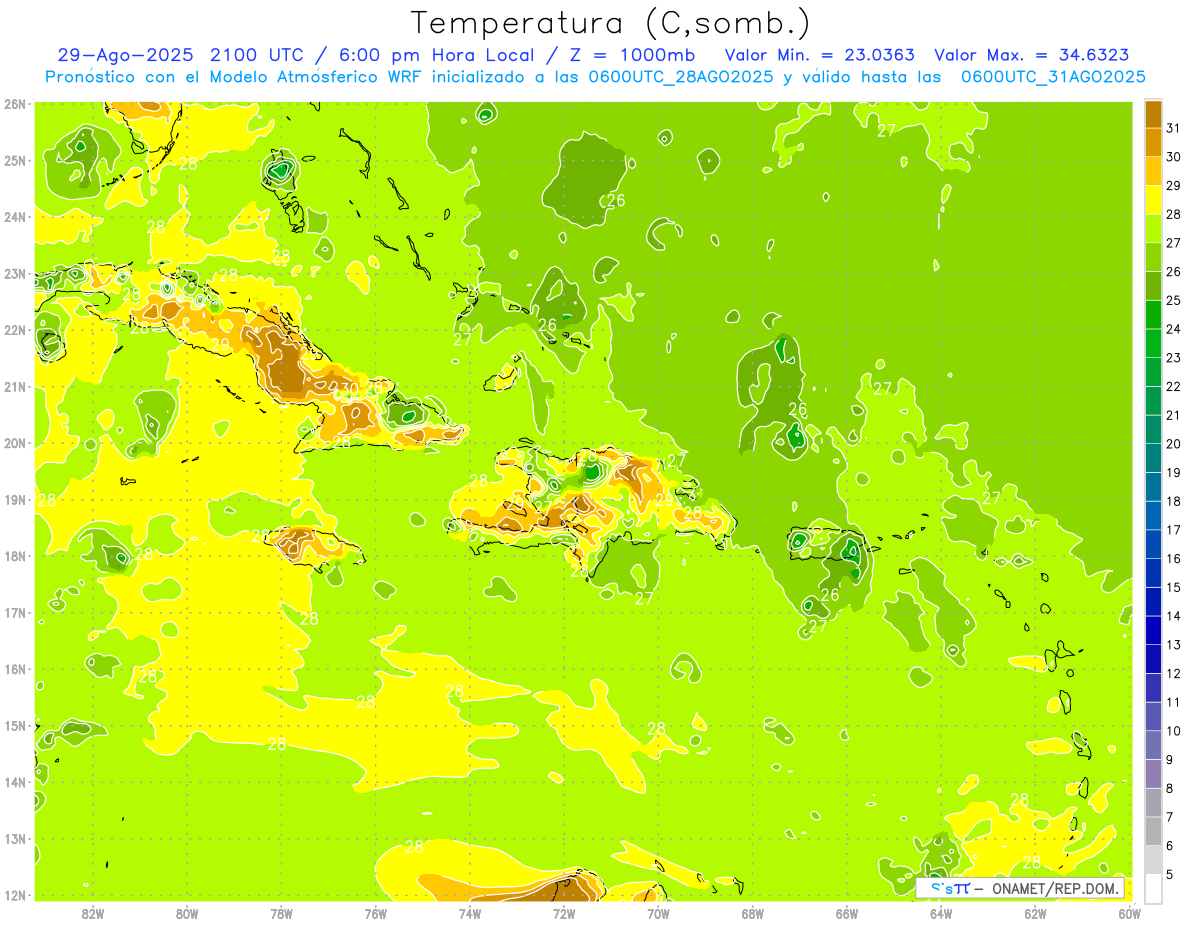Viewport: 1200px width, 927px height.
Task: Click the legend scale label "12"
Action: (x=1174, y=673)
